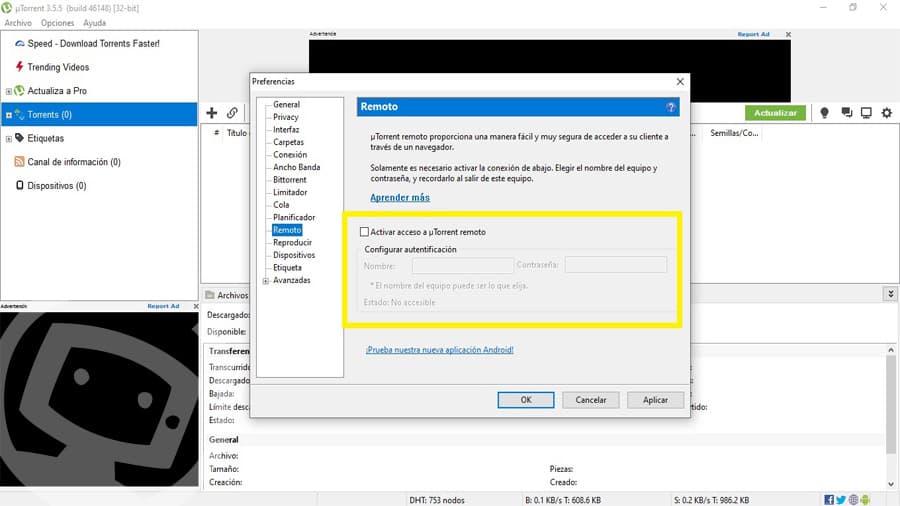Open the chat bubbles icon in toolbar

(x=847, y=112)
